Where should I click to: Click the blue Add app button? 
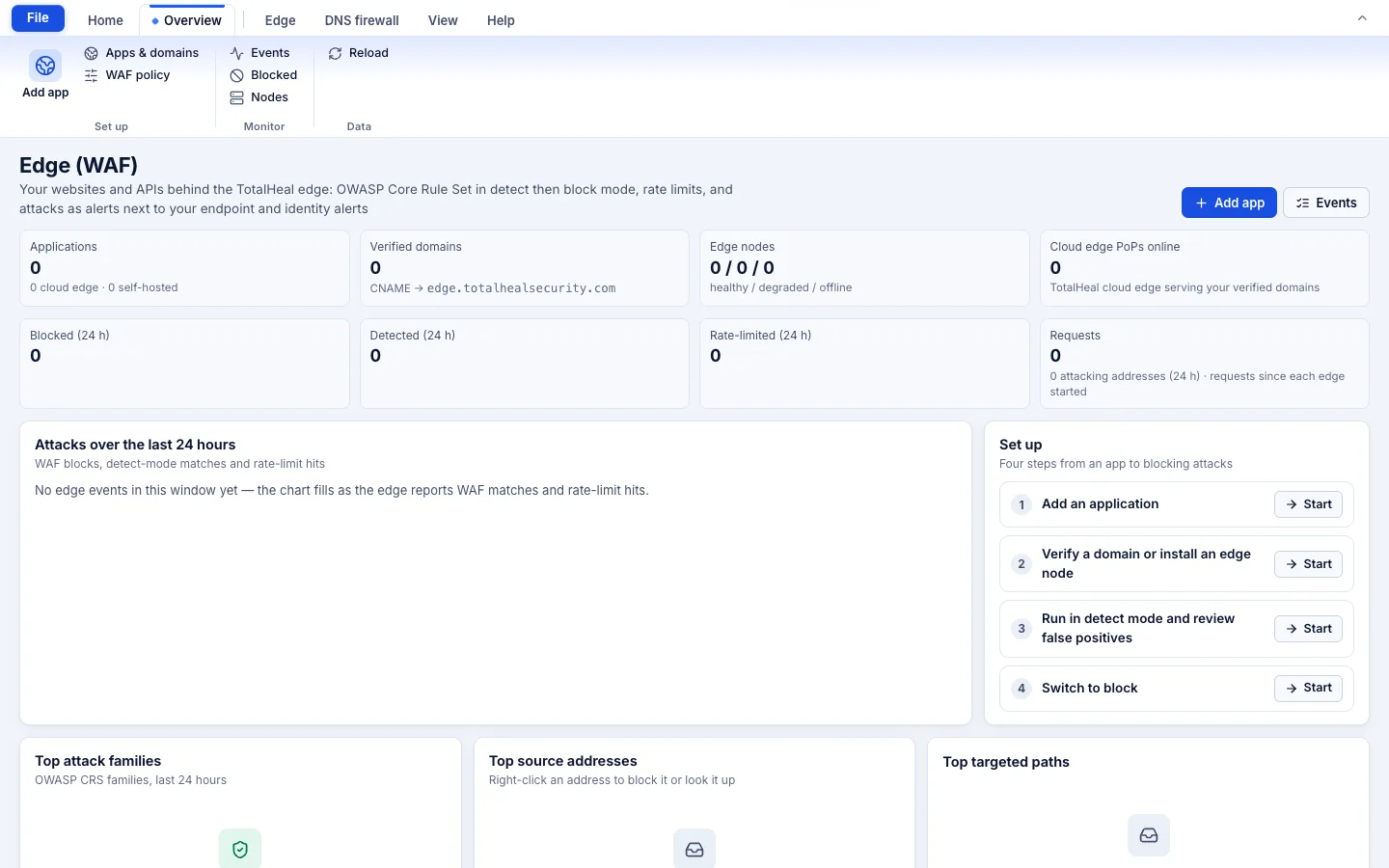(x=1229, y=203)
